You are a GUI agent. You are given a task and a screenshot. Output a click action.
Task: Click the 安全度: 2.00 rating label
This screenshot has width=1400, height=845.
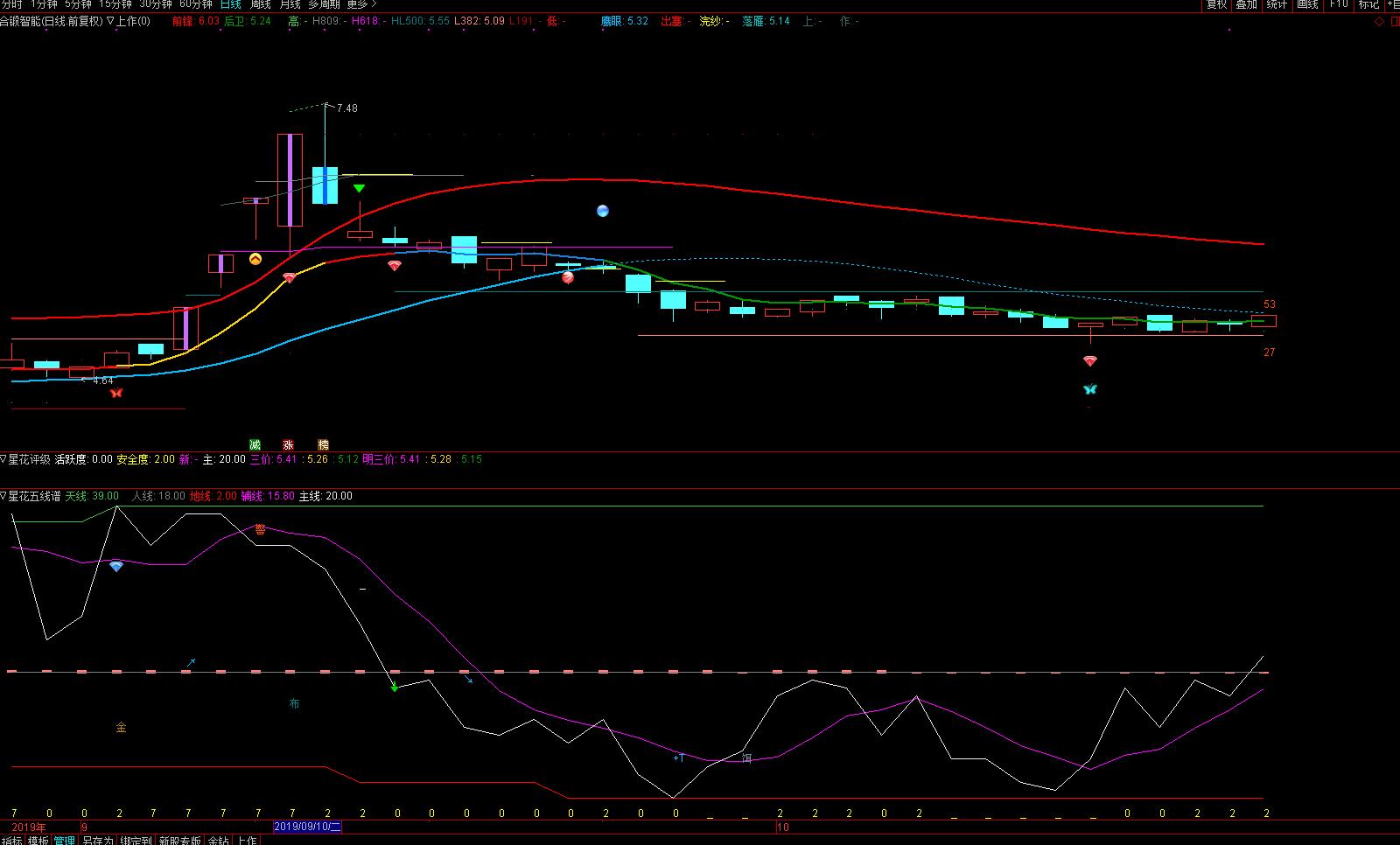coord(145,459)
